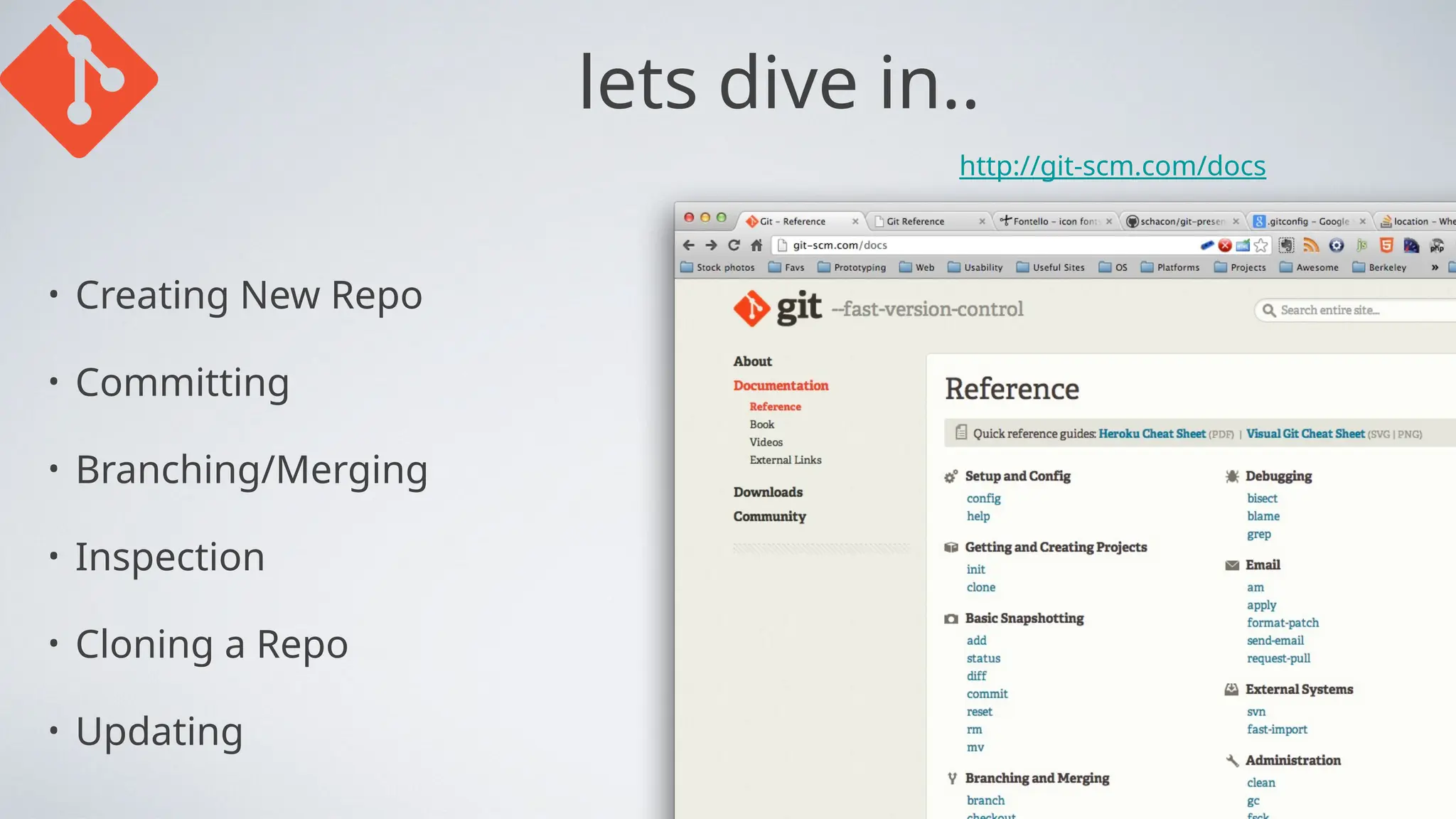The width and height of the screenshot is (1456, 819).
Task: Open the Downloads sidebar link
Action: point(768,492)
